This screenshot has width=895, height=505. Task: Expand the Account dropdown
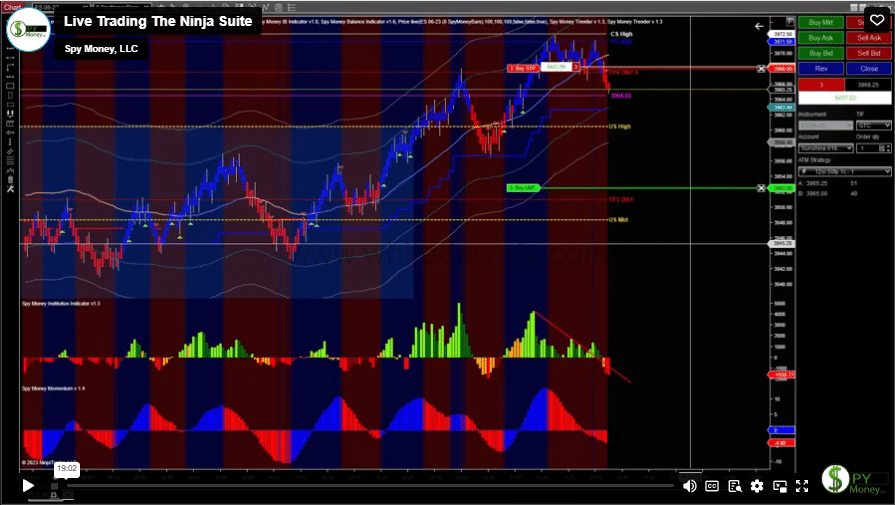(825, 147)
